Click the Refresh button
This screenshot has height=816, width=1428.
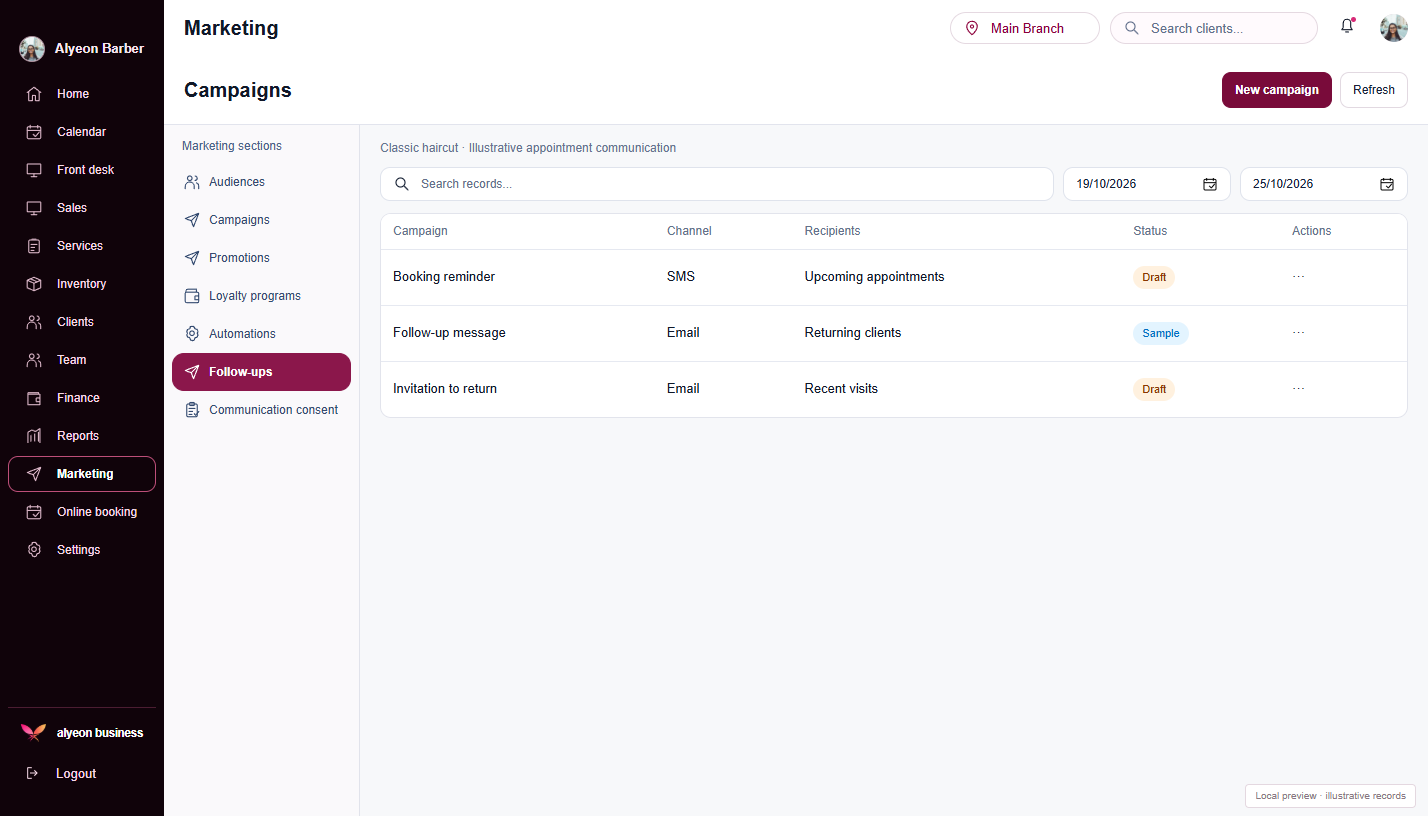click(x=1374, y=90)
